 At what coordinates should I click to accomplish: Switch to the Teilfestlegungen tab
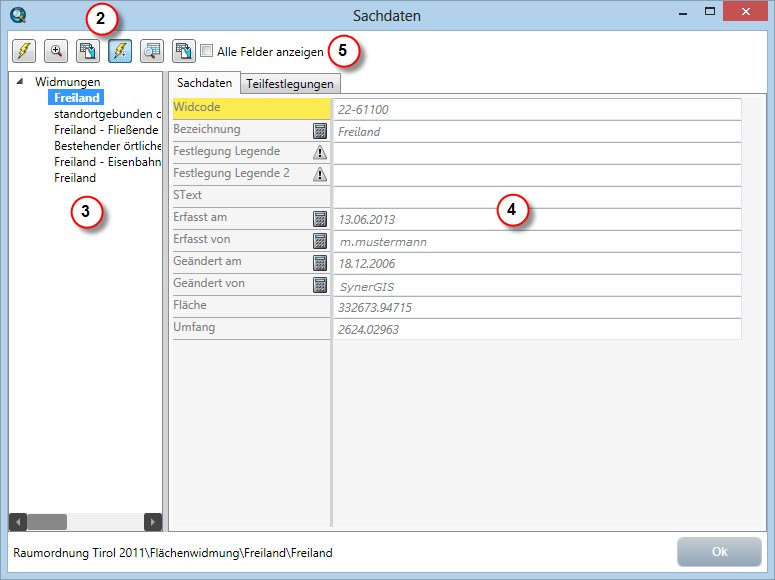click(290, 84)
